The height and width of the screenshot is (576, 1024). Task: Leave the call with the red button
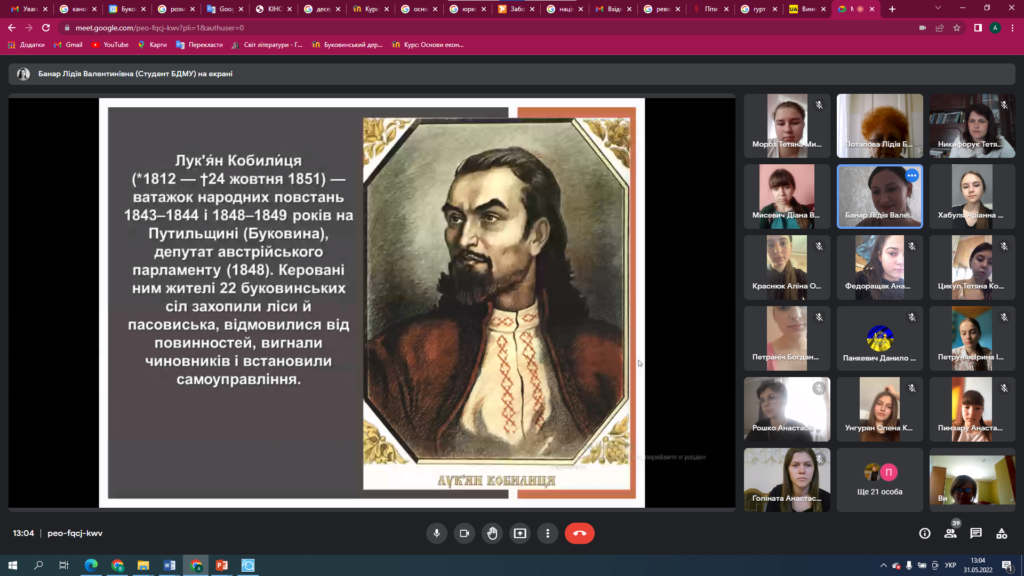pyautogui.click(x=579, y=533)
